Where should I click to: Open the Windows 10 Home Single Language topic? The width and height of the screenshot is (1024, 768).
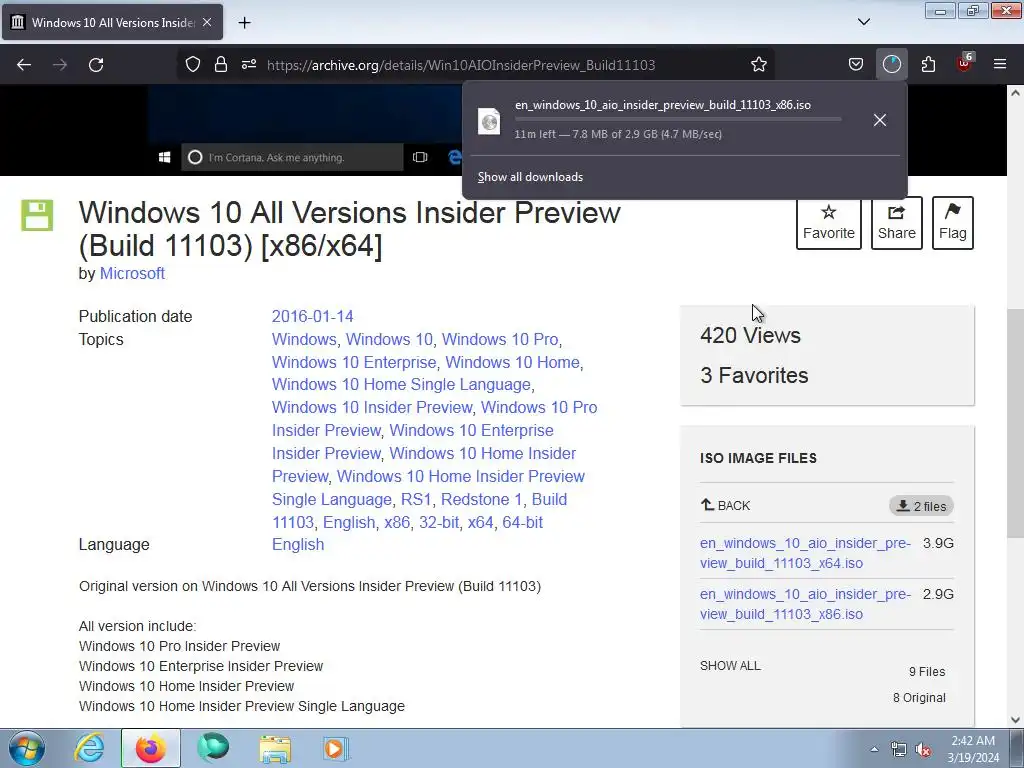pos(401,385)
